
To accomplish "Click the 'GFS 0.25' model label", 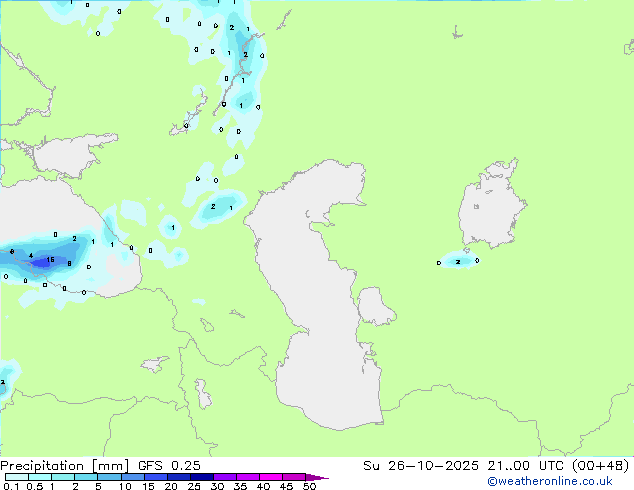I will 169,466.
